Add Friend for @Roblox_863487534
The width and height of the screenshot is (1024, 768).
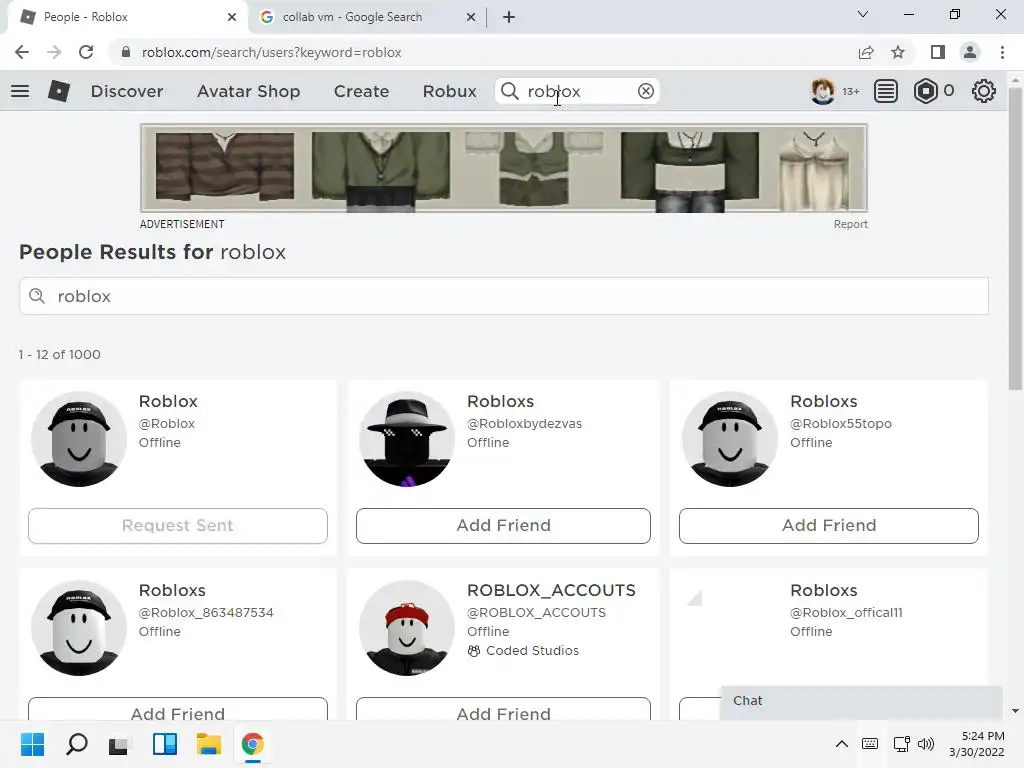point(178,709)
